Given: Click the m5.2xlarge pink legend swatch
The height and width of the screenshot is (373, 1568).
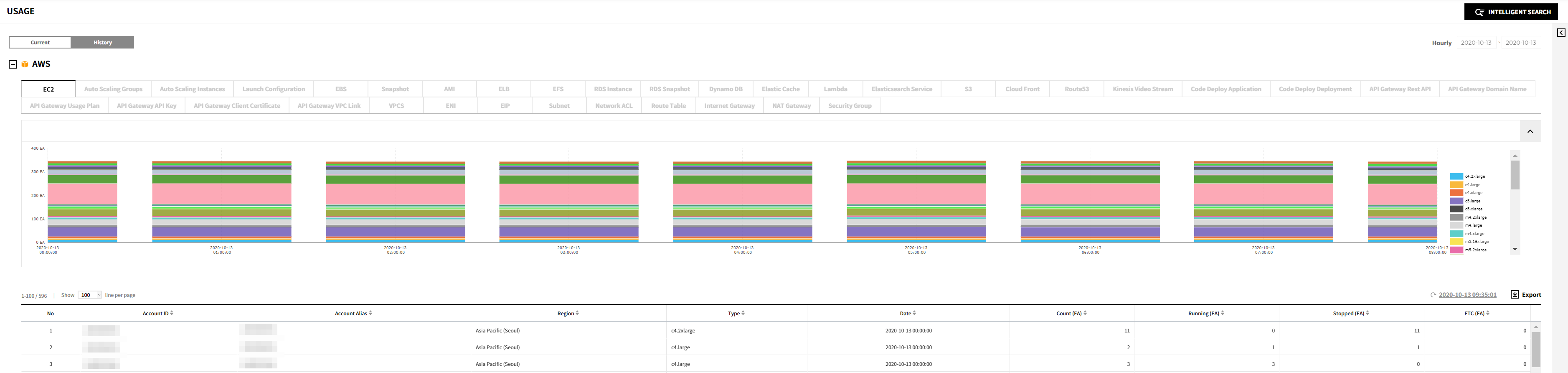Looking at the screenshot, I should point(1456,250).
